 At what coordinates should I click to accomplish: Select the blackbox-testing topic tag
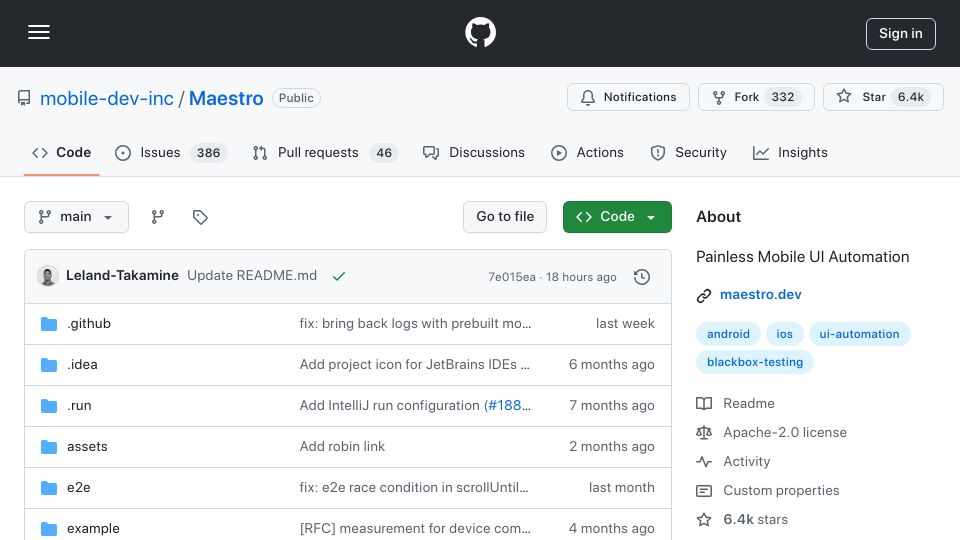754,362
